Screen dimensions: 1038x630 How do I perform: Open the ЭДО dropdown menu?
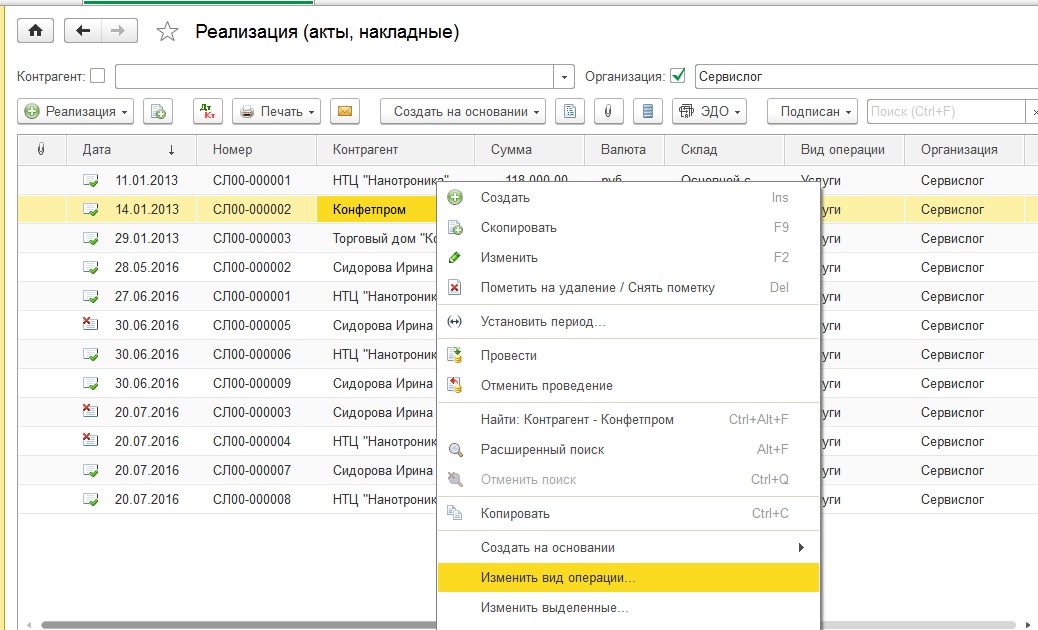(709, 111)
